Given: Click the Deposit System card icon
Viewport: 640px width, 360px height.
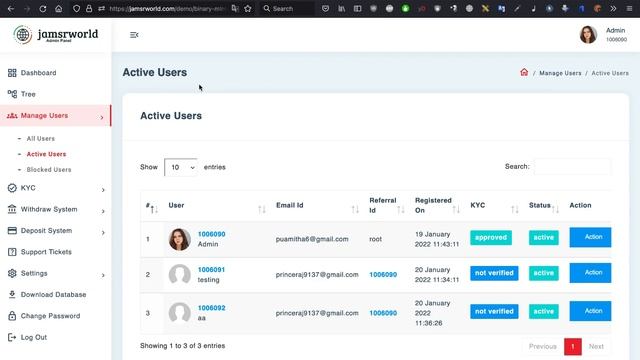Looking at the screenshot, I should tap(12, 231).
